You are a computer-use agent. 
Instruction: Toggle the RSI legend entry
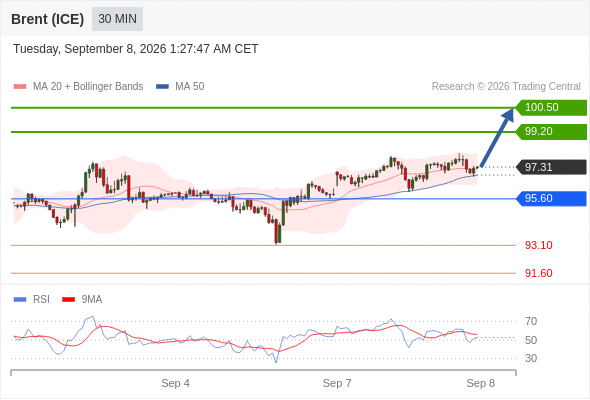point(32,300)
